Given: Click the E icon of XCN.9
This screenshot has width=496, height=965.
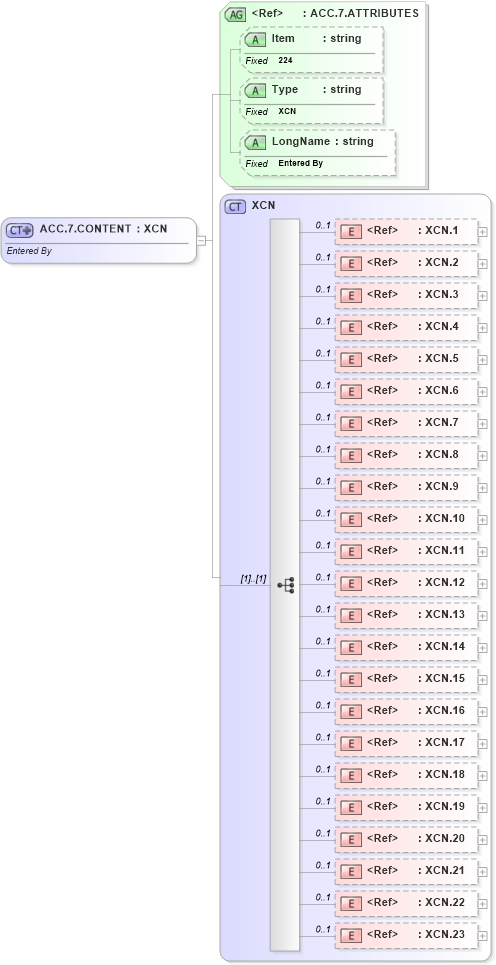Looking at the screenshot, I should coord(351,488).
